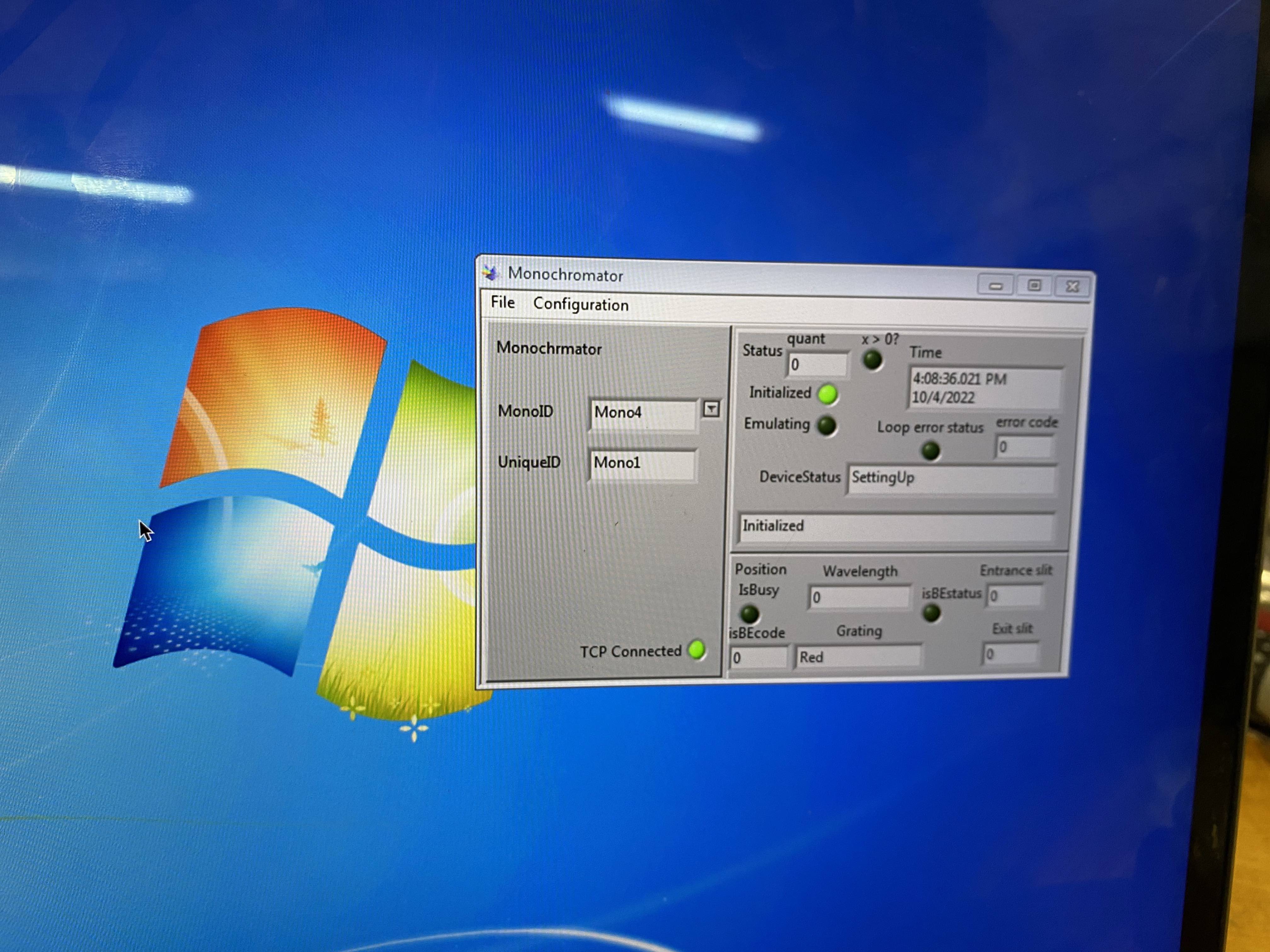Click the Grating label

[859, 631]
